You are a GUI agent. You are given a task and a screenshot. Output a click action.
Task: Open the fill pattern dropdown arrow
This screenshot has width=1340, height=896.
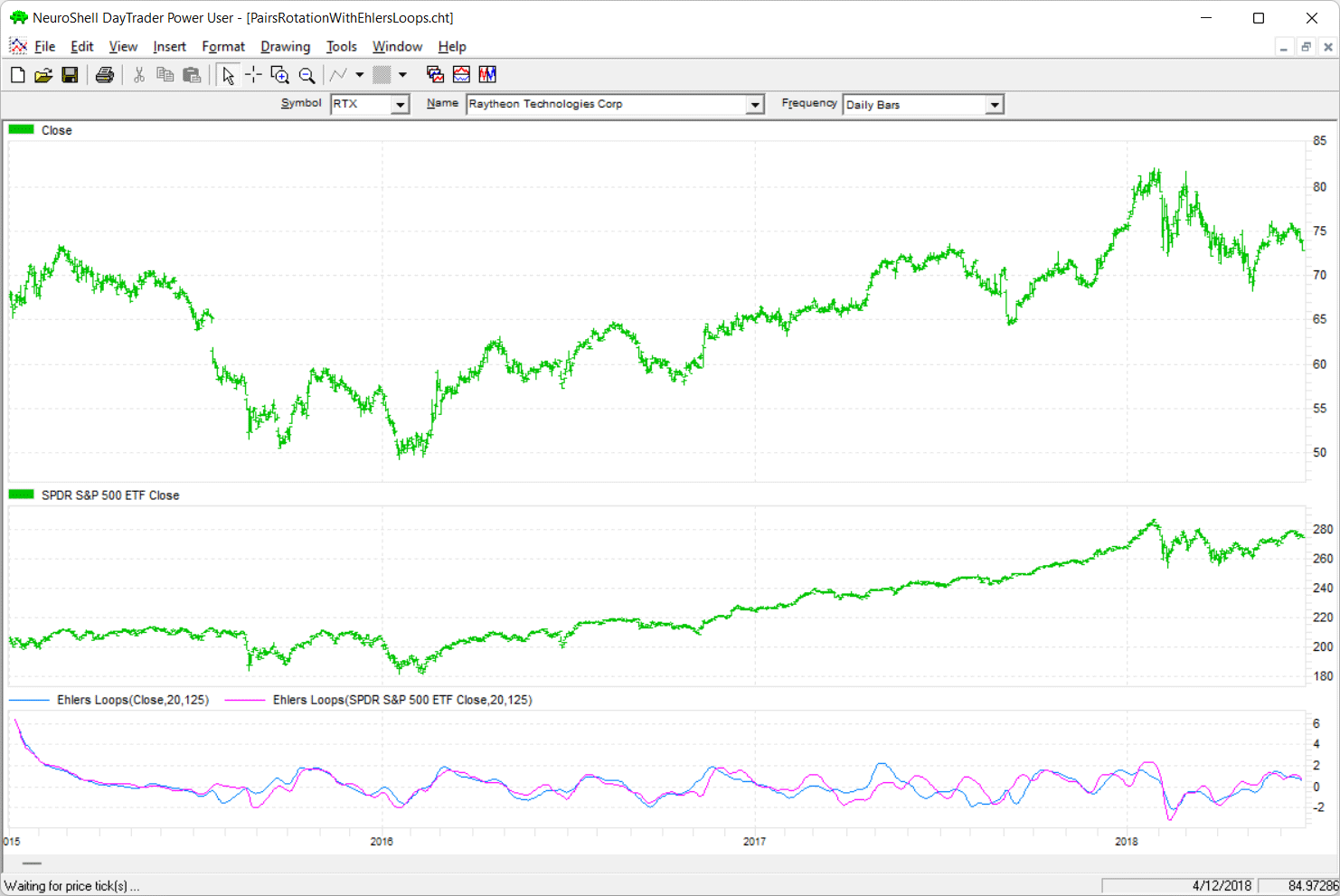[x=403, y=75]
